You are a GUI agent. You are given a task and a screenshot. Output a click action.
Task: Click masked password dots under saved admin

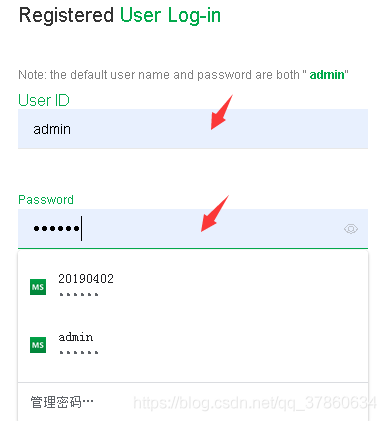[79, 352]
